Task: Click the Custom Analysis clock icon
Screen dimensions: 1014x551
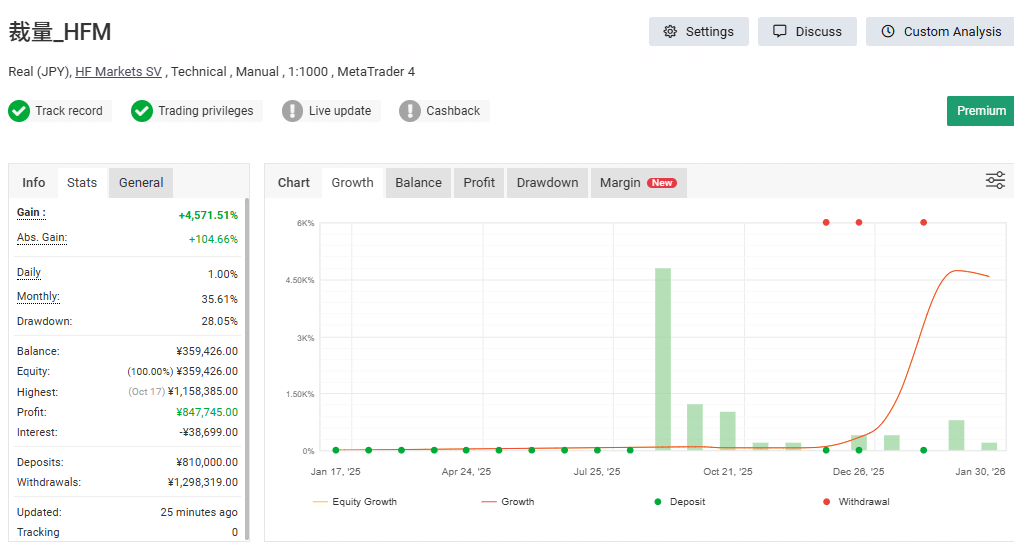Action: (888, 32)
